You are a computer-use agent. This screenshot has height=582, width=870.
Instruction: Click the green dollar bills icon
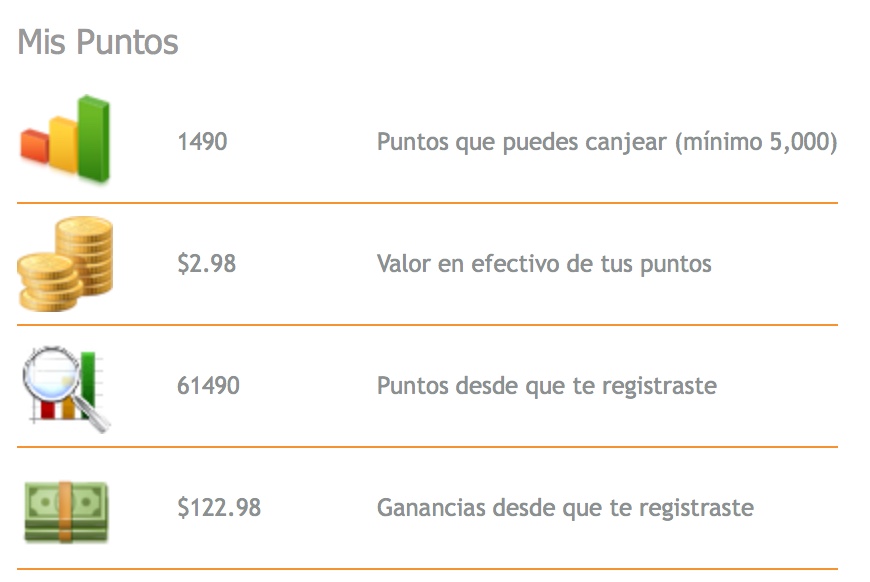pyautogui.click(x=66, y=511)
